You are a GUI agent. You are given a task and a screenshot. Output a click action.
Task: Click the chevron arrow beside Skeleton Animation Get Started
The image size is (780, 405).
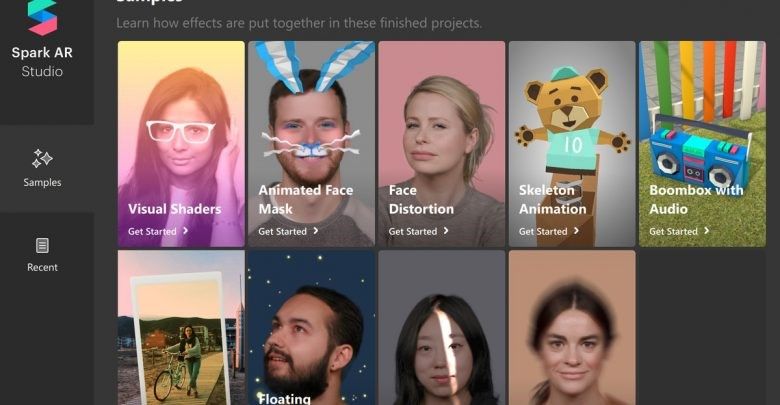577,231
